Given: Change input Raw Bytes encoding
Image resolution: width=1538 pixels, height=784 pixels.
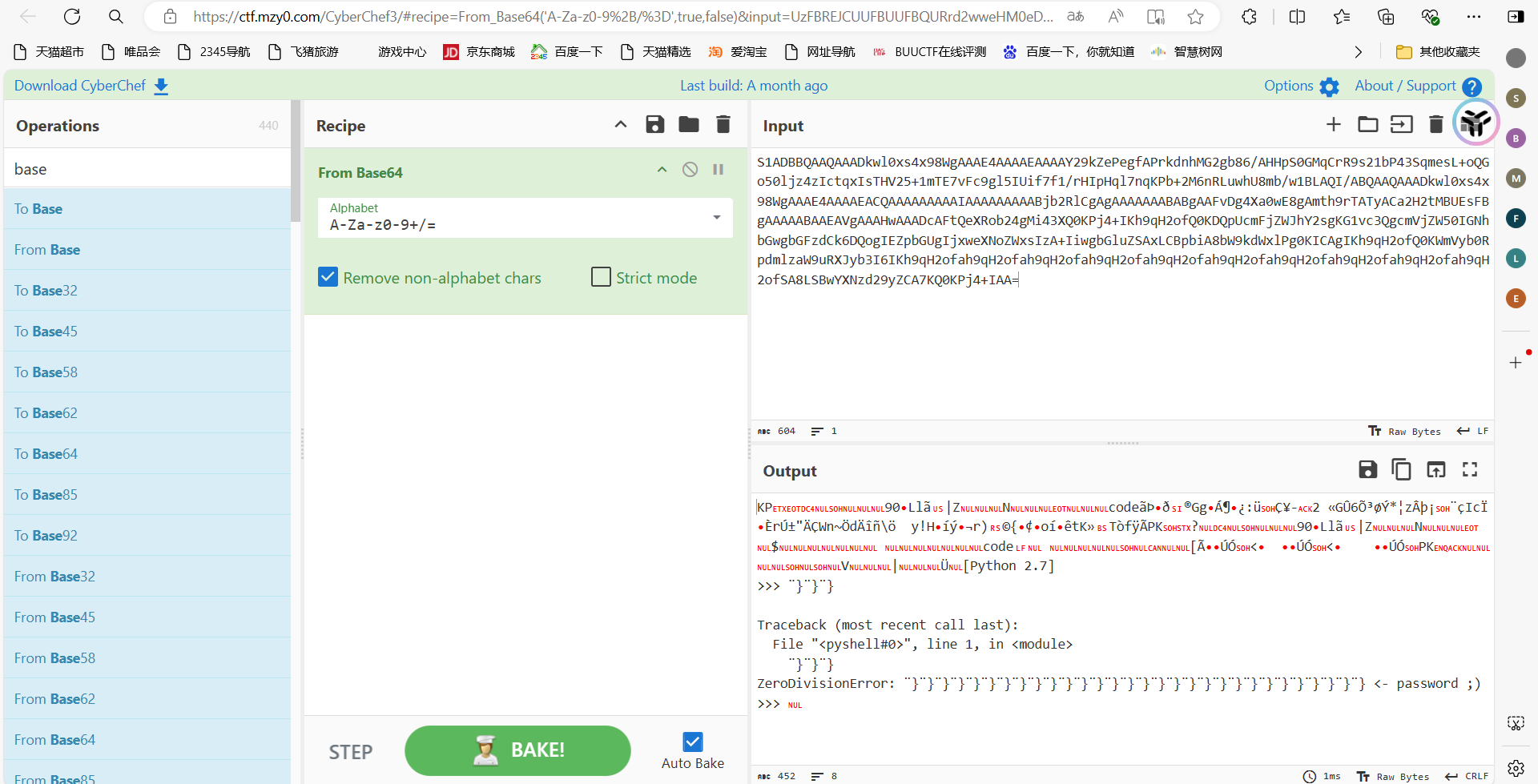Looking at the screenshot, I should pos(1404,431).
